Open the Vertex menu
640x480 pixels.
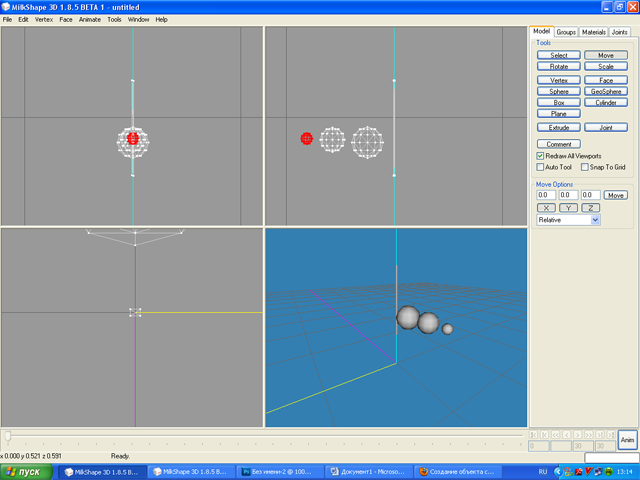[44, 19]
